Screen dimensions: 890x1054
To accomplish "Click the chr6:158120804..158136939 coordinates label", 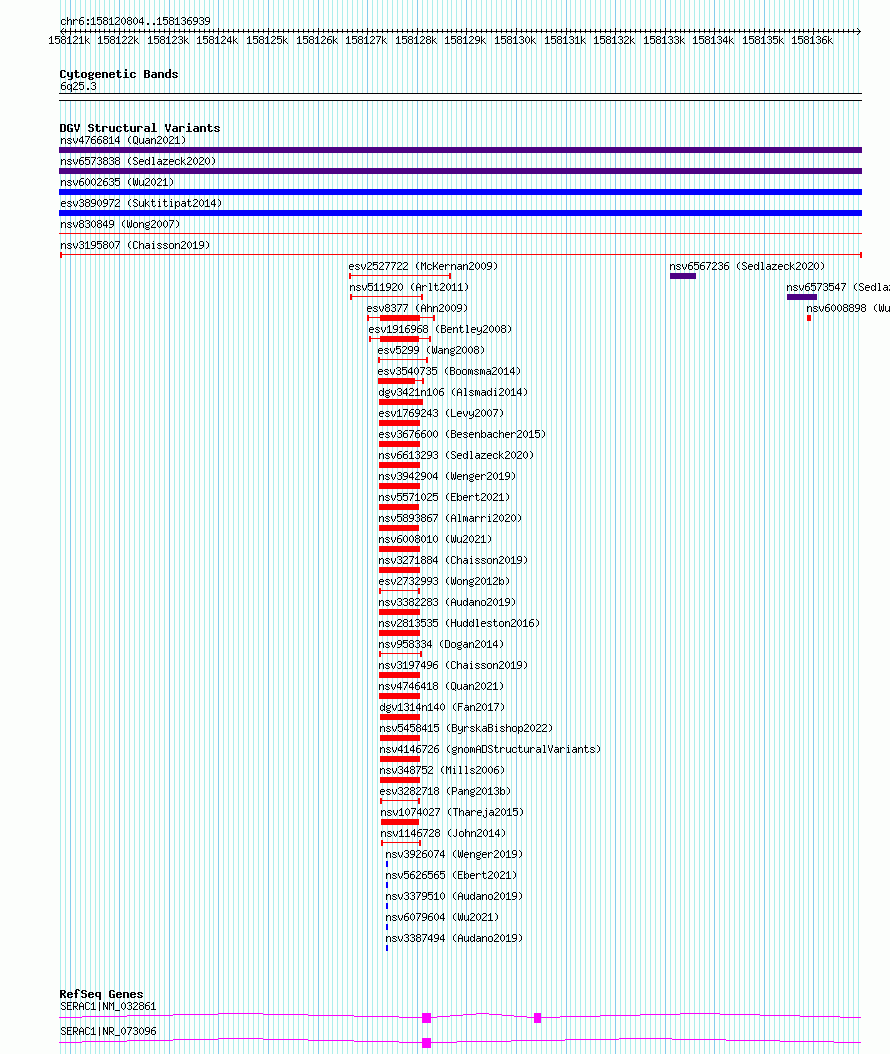I will point(135,21).
